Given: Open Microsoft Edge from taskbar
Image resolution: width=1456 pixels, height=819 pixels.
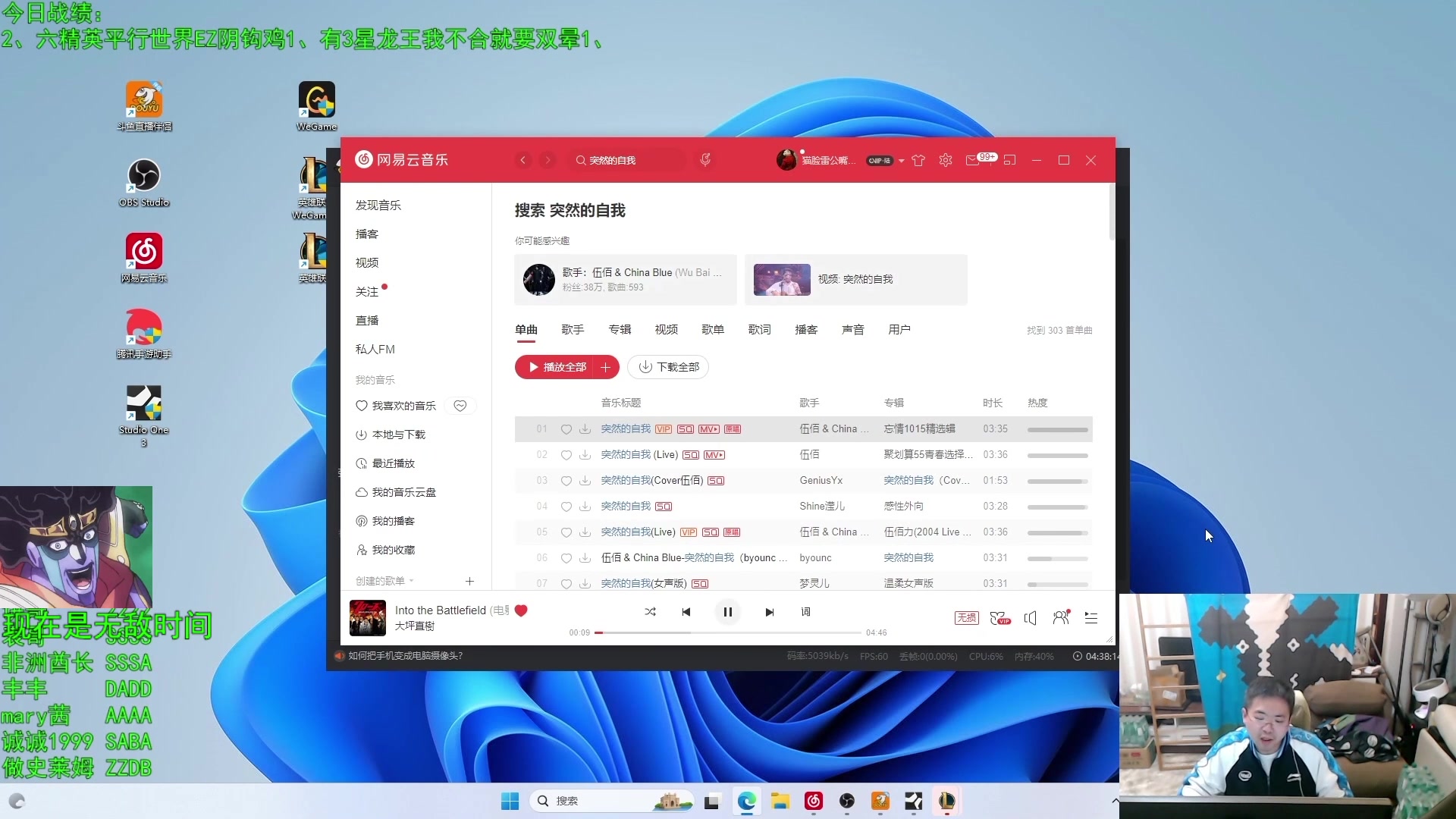Looking at the screenshot, I should coord(747,801).
